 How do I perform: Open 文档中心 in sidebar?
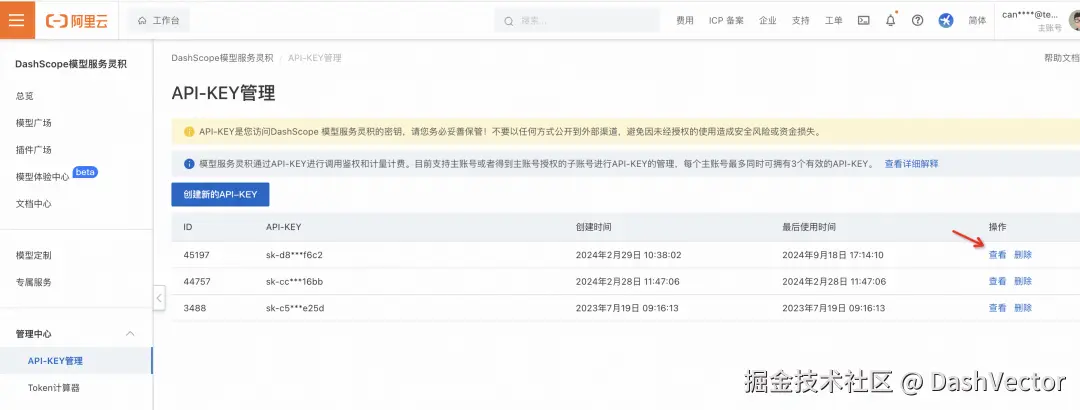point(34,203)
